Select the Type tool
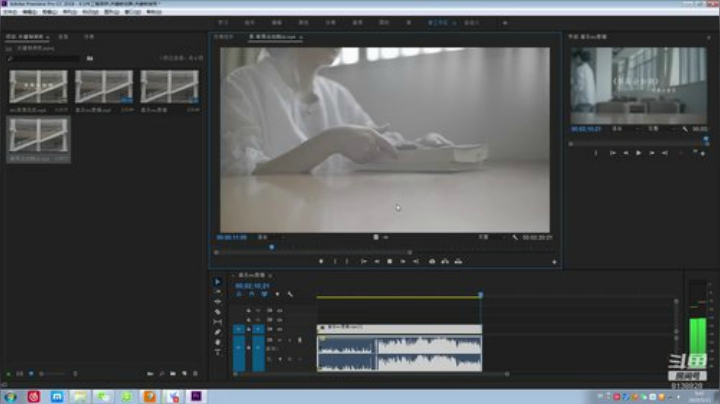This screenshot has height=404, width=720. click(218, 352)
